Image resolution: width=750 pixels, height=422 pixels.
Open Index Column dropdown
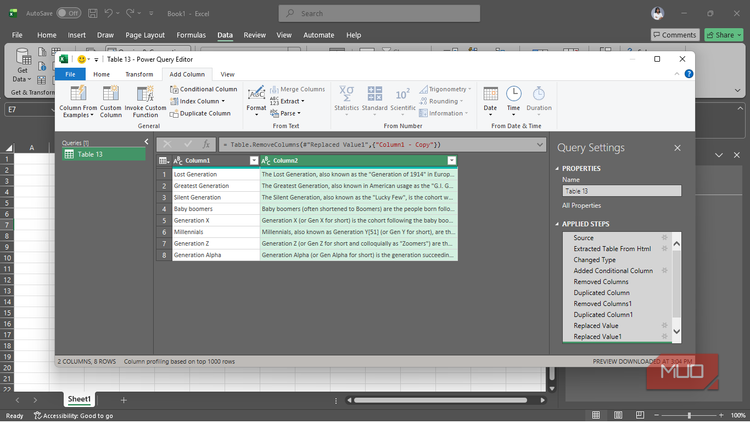198,101
